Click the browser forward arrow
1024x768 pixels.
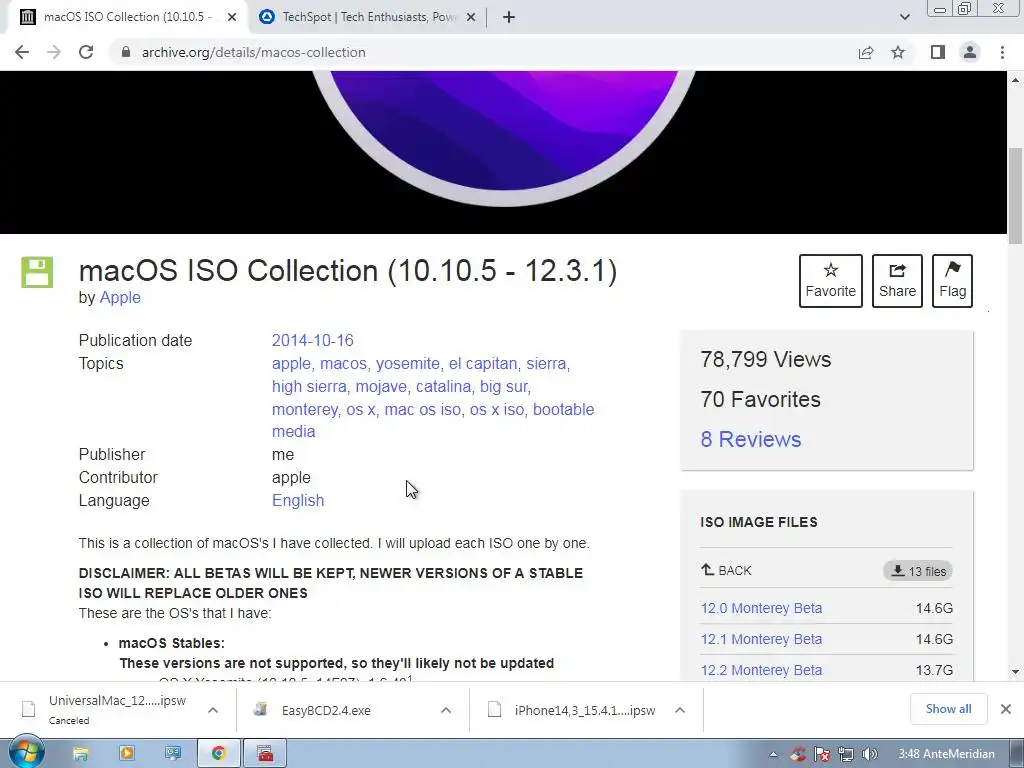click(54, 52)
